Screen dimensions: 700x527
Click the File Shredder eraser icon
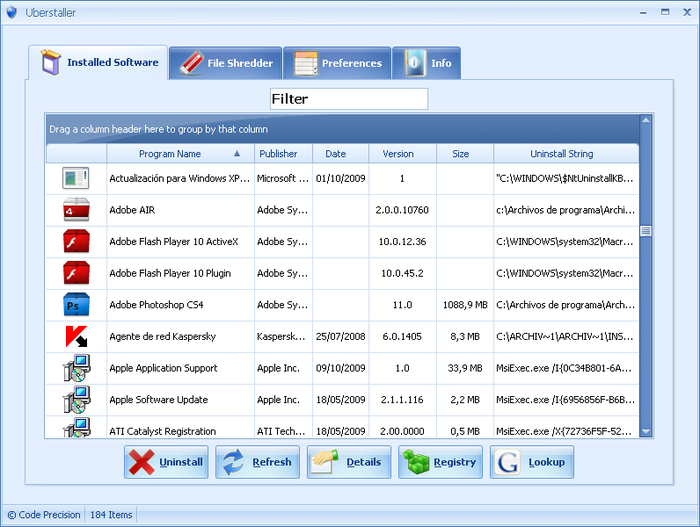coord(192,63)
